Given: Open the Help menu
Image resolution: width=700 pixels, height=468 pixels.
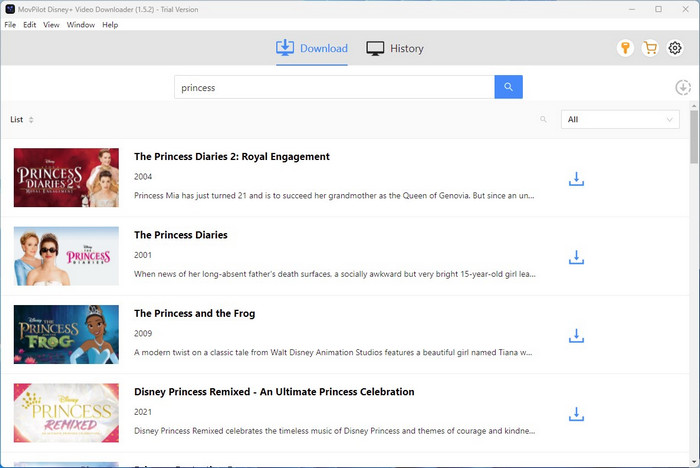Looking at the screenshot, I should click(110, 25).
